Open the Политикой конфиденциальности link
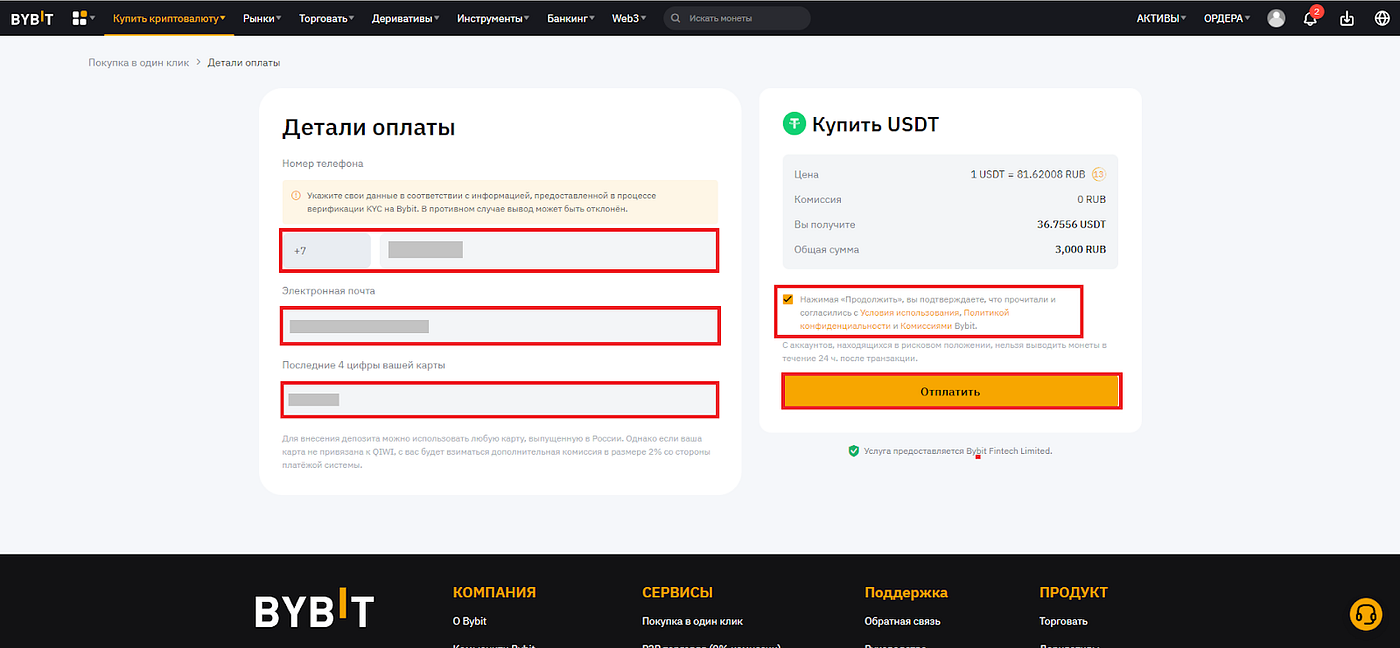1400x648 pixels. [904, 319]
